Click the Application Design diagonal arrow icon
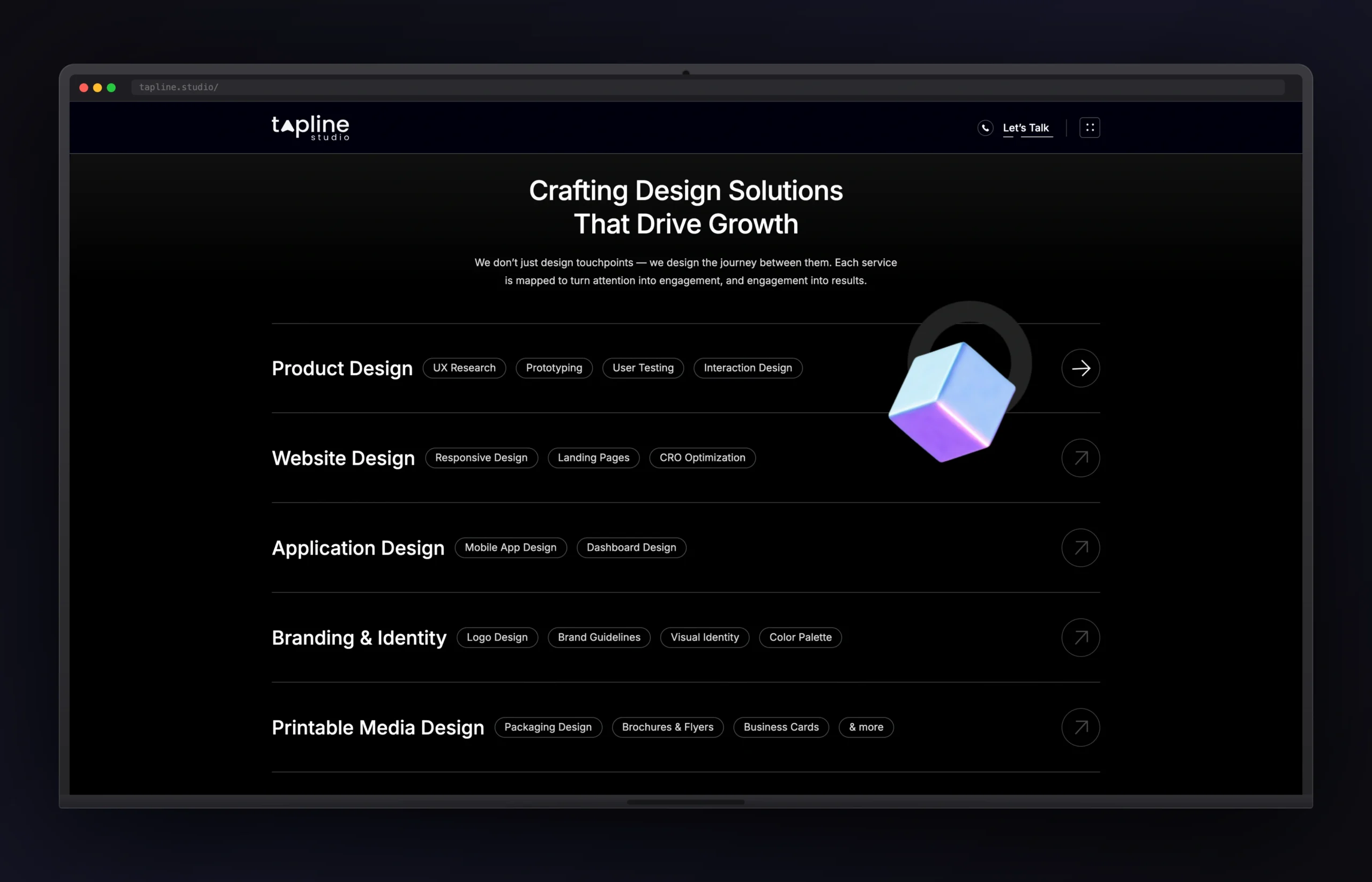1372x882 pixels. [x=1080, y=548]
